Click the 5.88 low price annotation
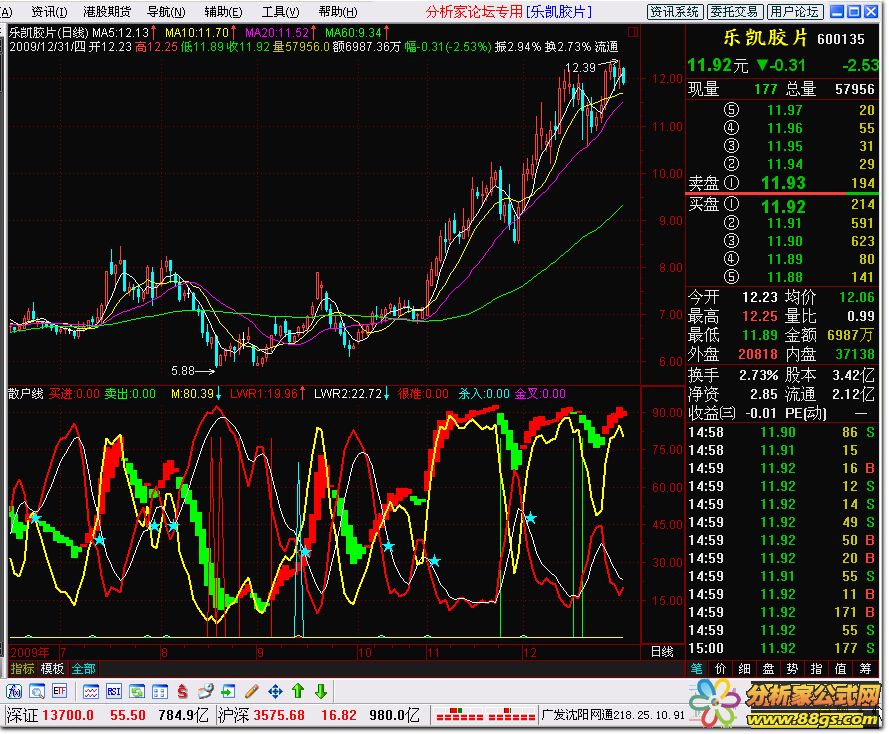 tap(183, 371)
